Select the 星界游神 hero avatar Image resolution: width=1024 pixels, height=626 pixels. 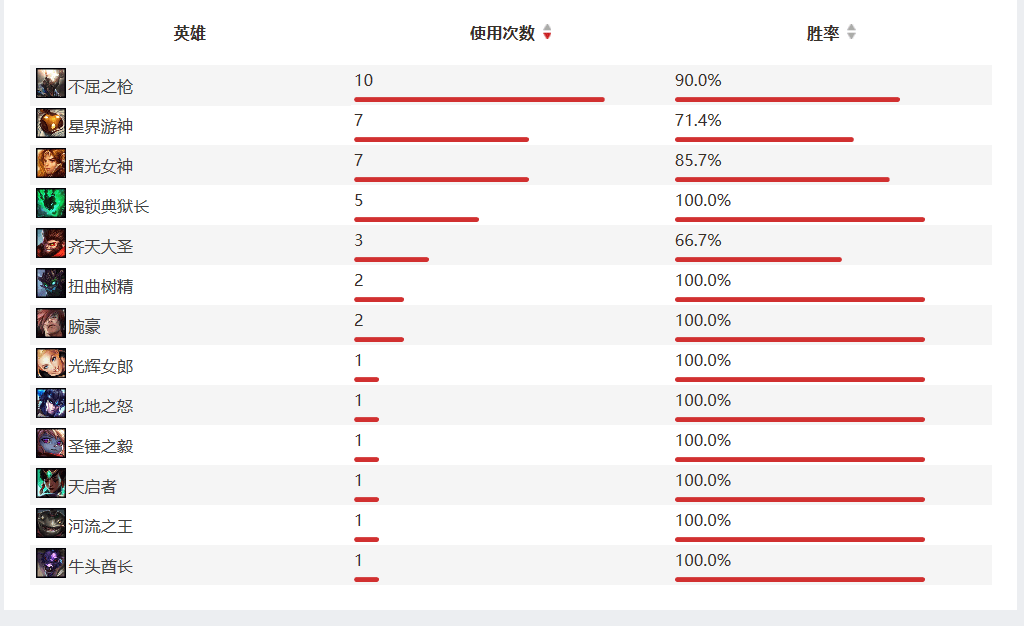coord(51,123)
